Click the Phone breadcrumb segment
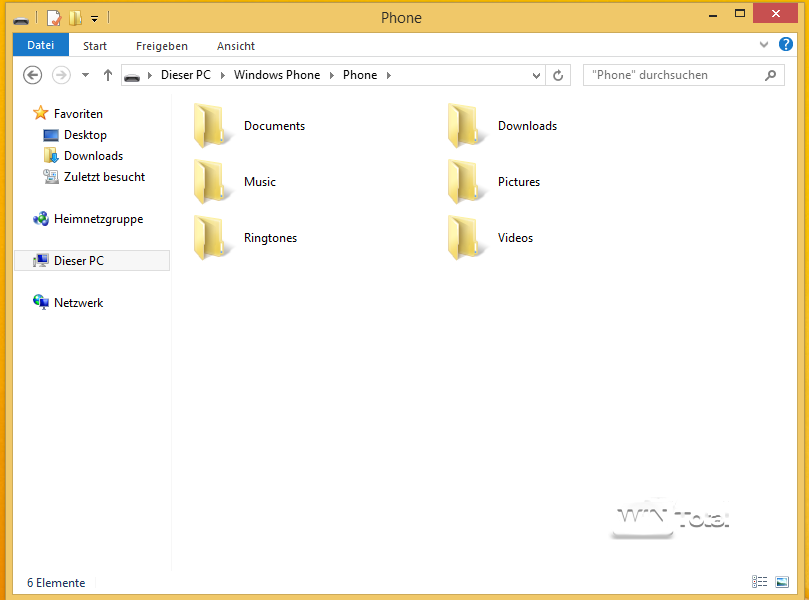This screenshot has height=600, width=809. (360, 75)
